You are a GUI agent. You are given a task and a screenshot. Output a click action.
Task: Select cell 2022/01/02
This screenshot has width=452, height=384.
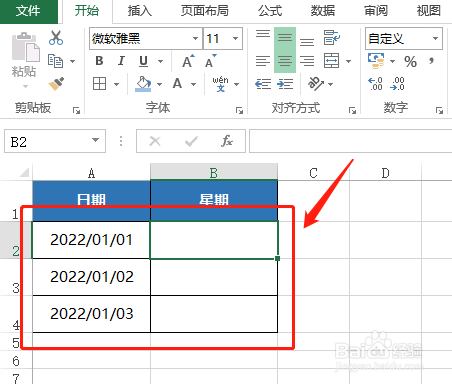click(x=91, y=277)
